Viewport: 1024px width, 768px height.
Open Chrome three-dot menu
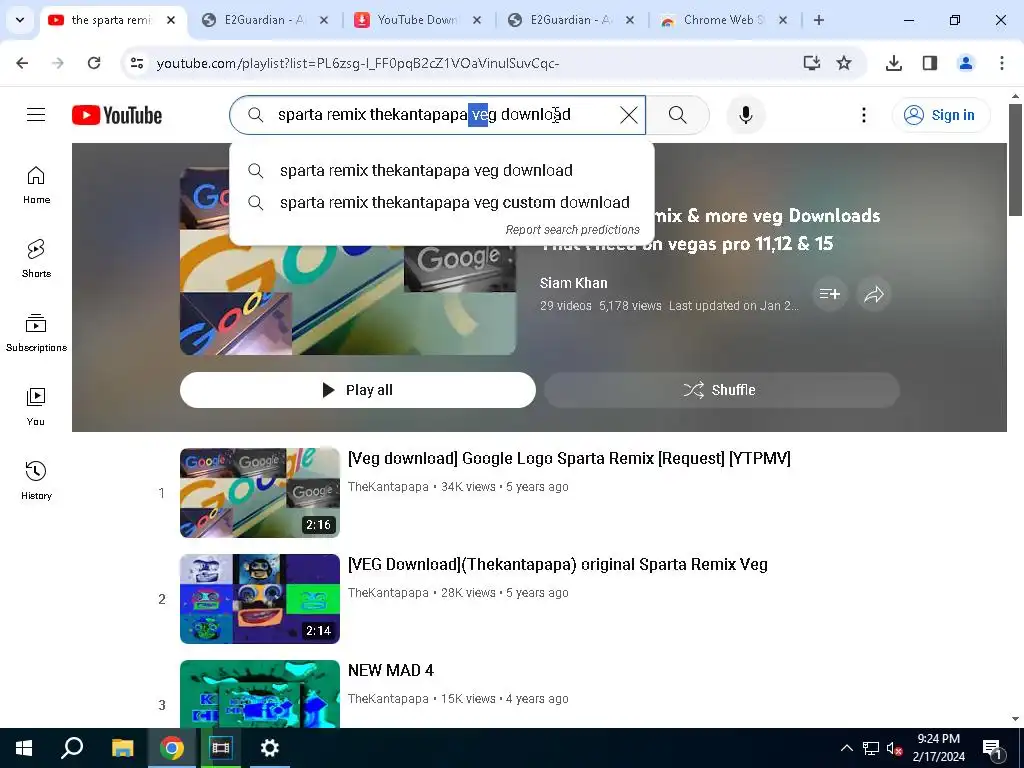(x=1001, y=63)
